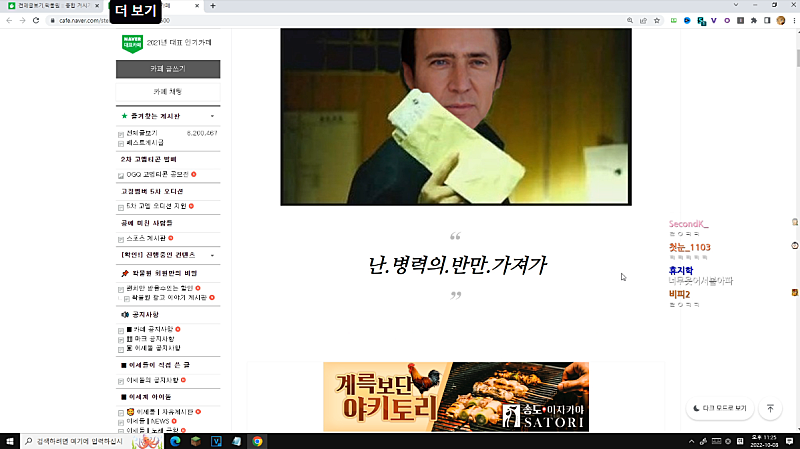
Task: Close the first browser tab
Action: point(97,6)
